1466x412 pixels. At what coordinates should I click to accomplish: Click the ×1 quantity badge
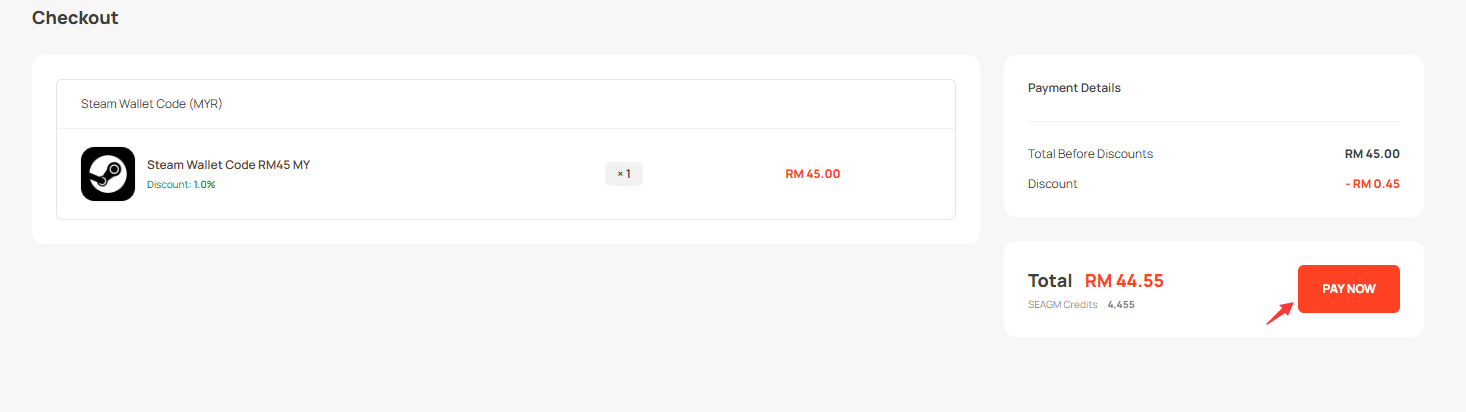pyautogui.click(x=623, y=174)
